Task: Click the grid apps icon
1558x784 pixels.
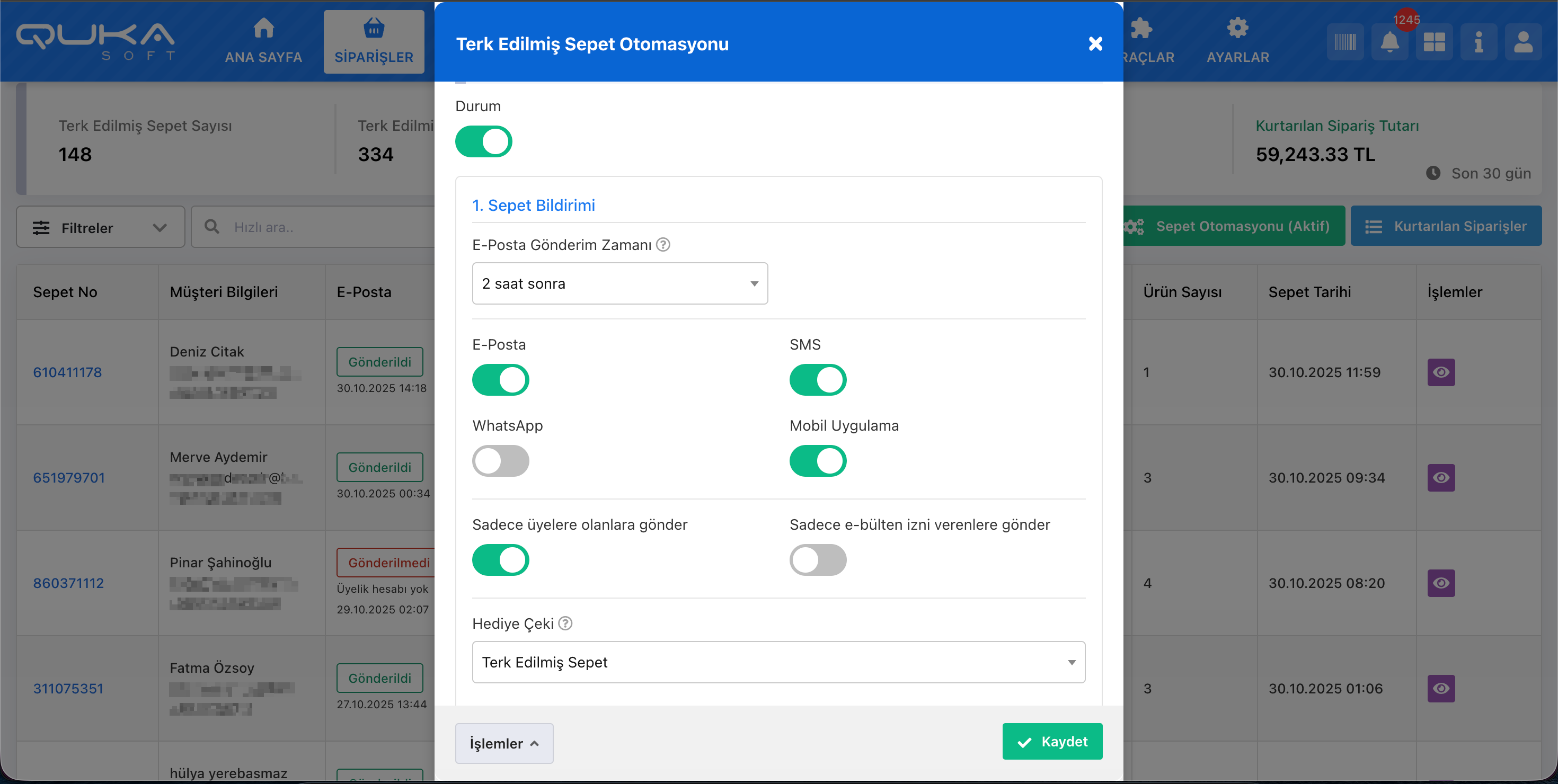Action: click(1433, 42)
